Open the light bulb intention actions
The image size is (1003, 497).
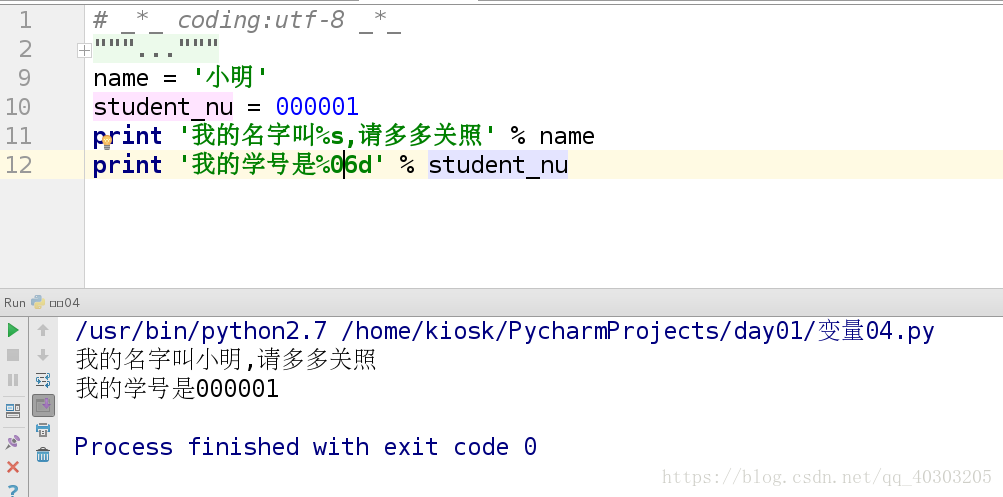tap(107, 142)
